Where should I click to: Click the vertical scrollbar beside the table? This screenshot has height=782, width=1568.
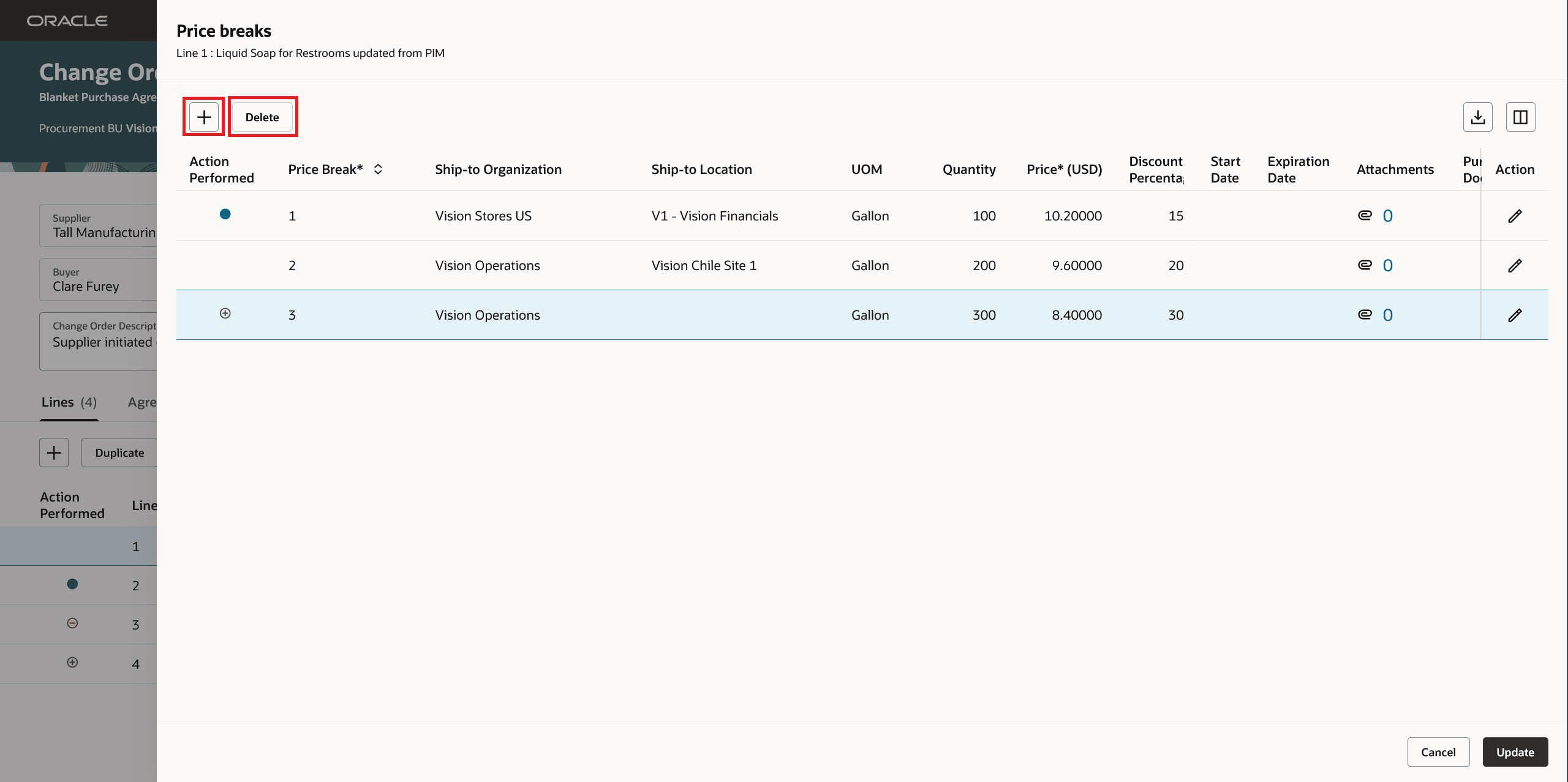1480,245
